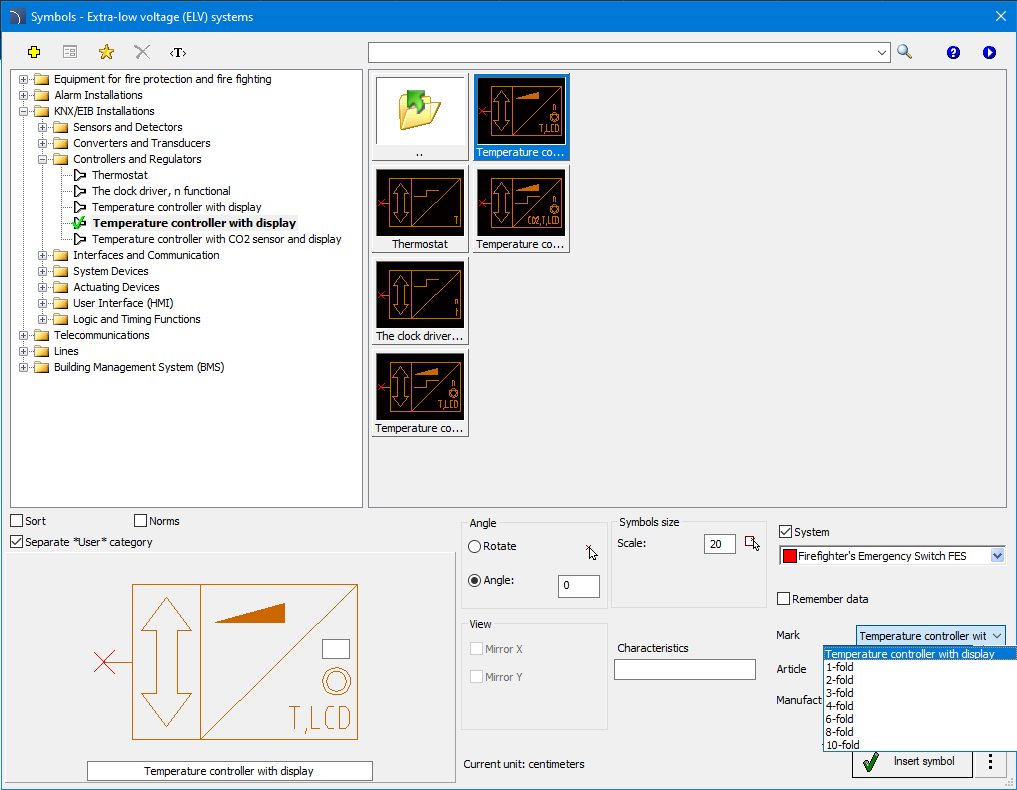Select the Thermostat symbol thumbnail
This screenshot has width=1017, height=790.
(420, 209)
